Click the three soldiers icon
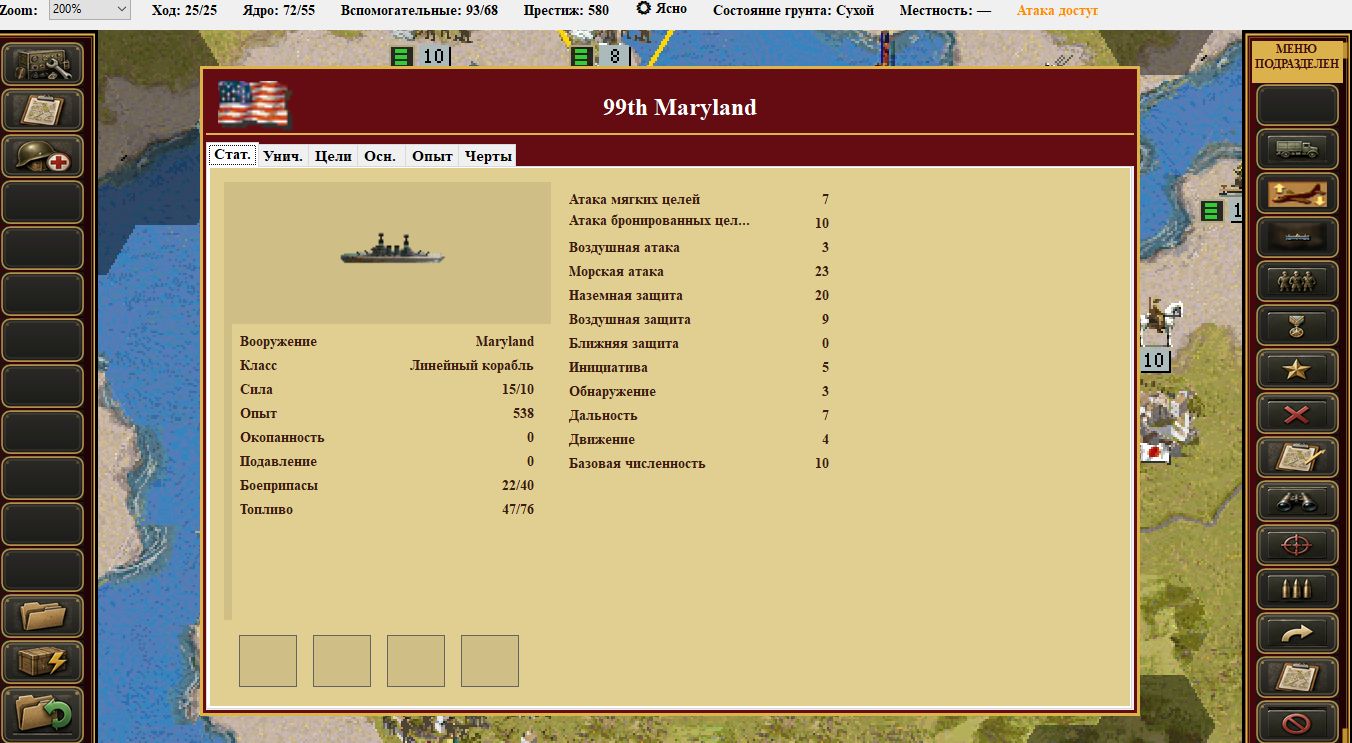Screen dimensions: 1352x743 point(1297,281)
